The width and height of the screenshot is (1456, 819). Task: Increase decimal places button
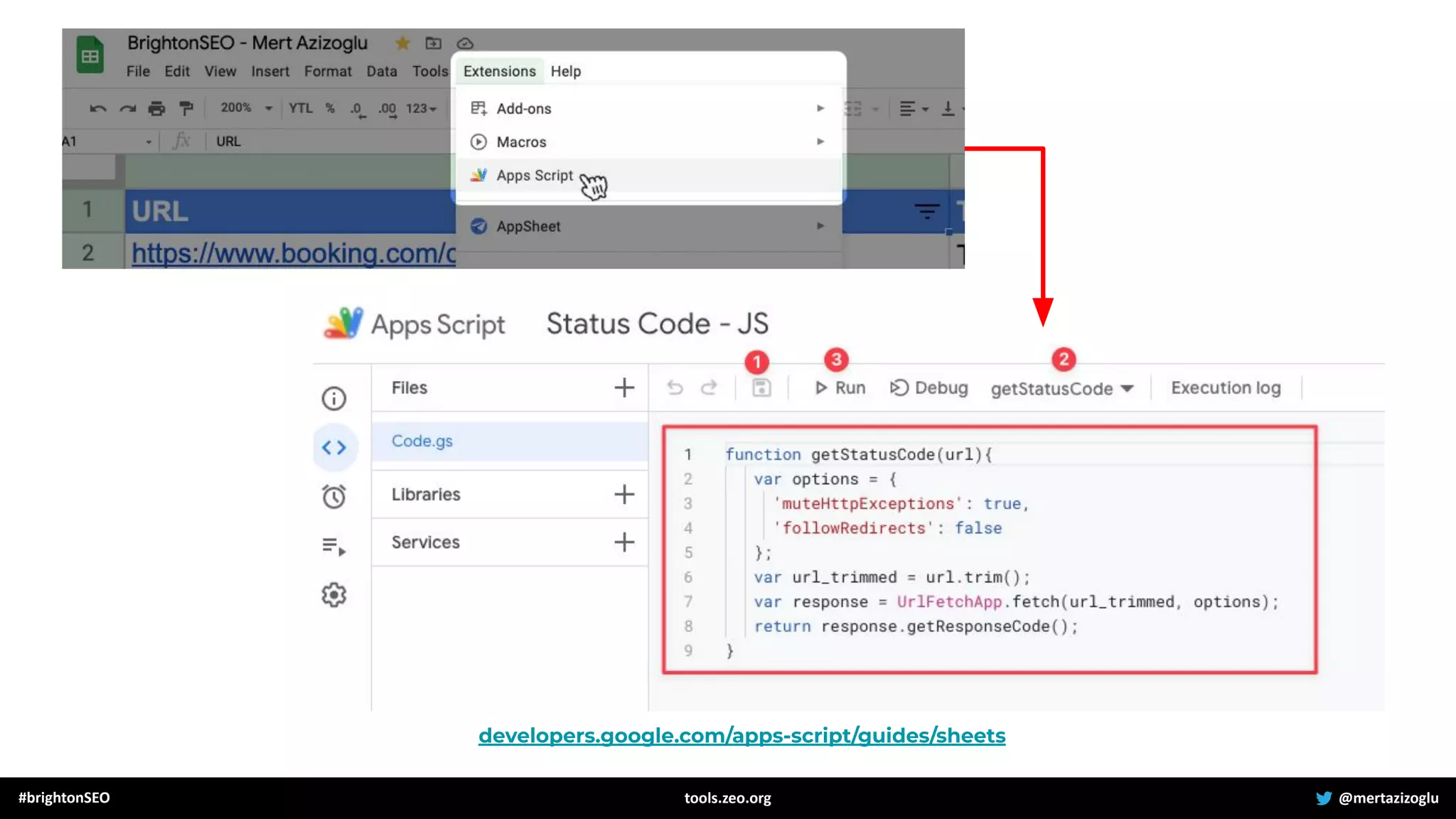pyautogui.click(x=387, y=109)
